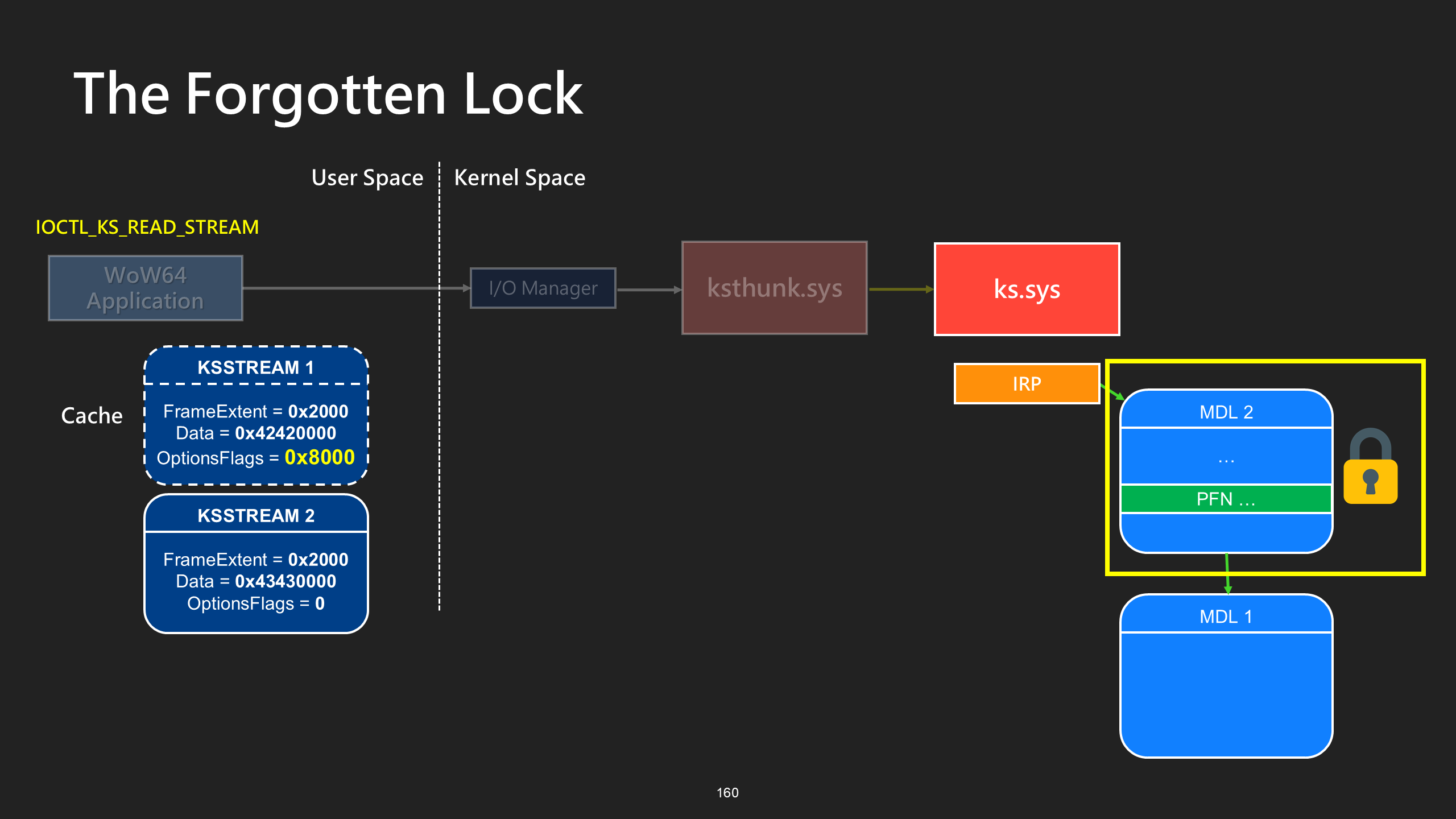1456x819 pixels.
Task: Select the red ks.sys box
Action: tap(1027, 289)
